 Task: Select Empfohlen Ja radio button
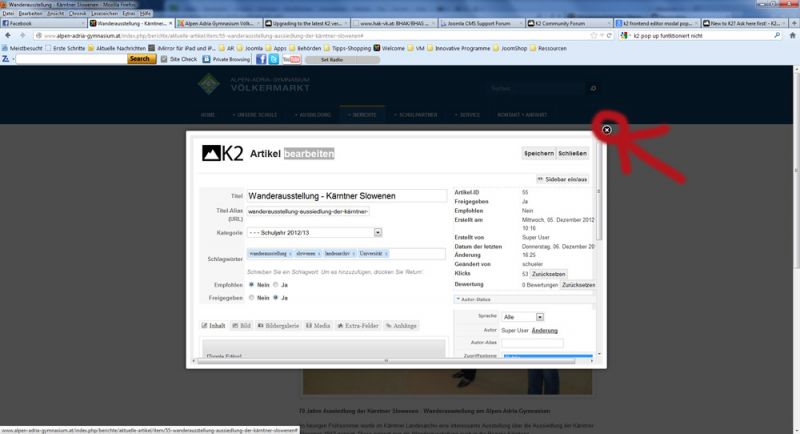click(276, 285)
